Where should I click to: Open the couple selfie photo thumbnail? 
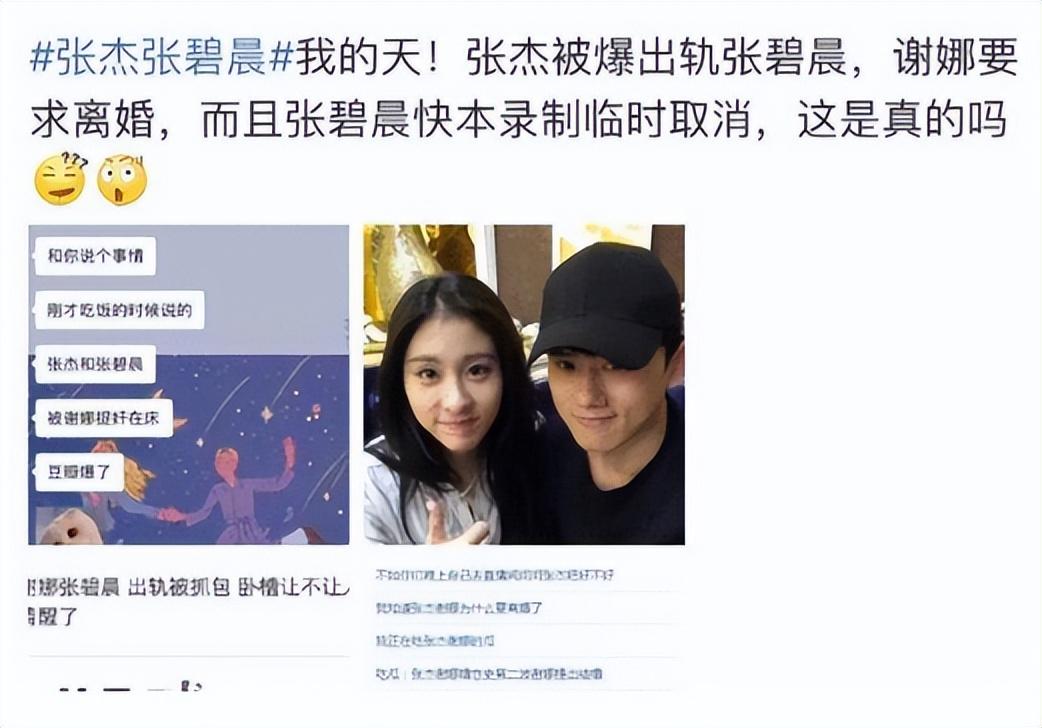tap(524, 384)
